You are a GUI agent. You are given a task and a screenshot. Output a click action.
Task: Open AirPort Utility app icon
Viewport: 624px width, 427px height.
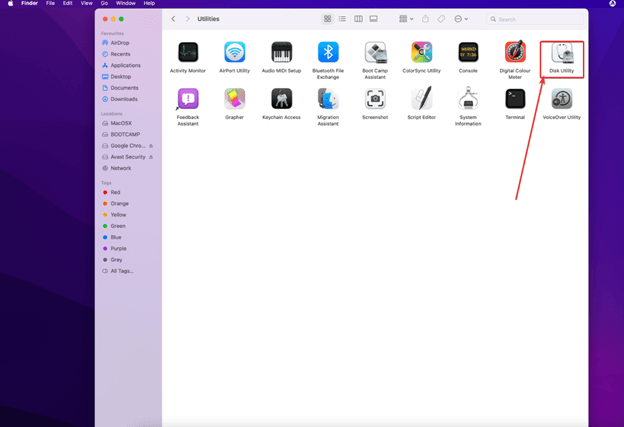(x=234, y=52)
